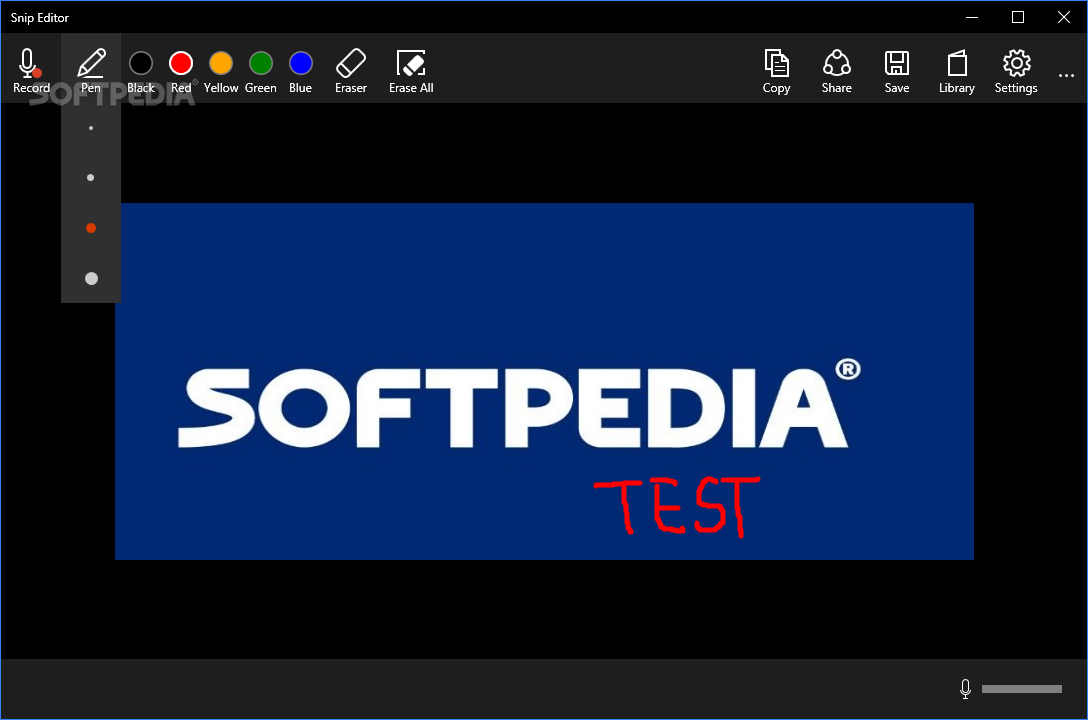
Task: Minimize the Snip Editor window
Action: coord(972,17)
